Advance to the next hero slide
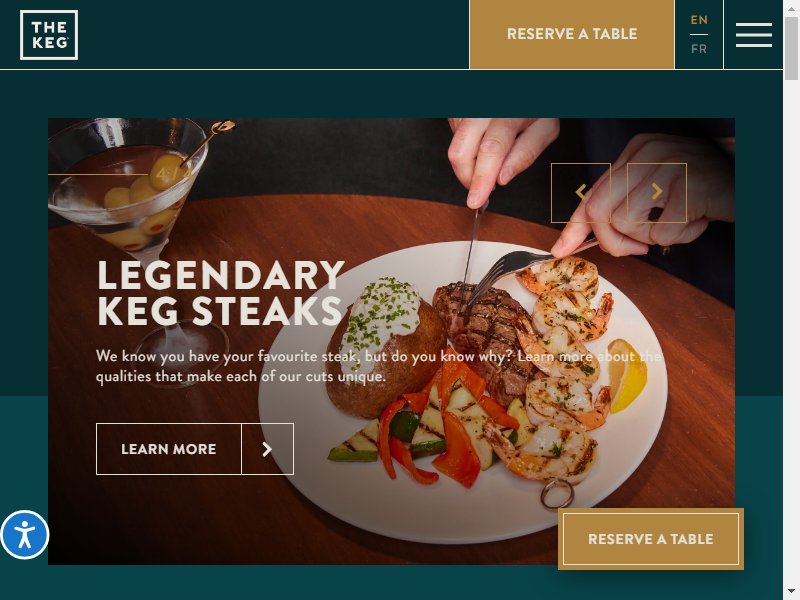Screen dimensions: 800x600 point(657,193)
